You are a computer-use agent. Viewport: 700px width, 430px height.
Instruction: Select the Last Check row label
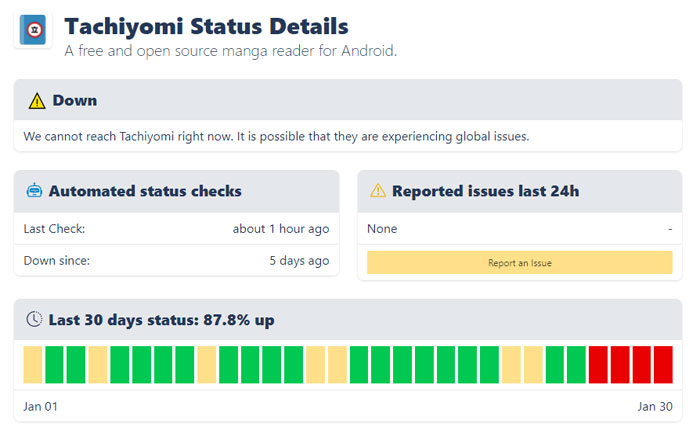tap(54, 229)
